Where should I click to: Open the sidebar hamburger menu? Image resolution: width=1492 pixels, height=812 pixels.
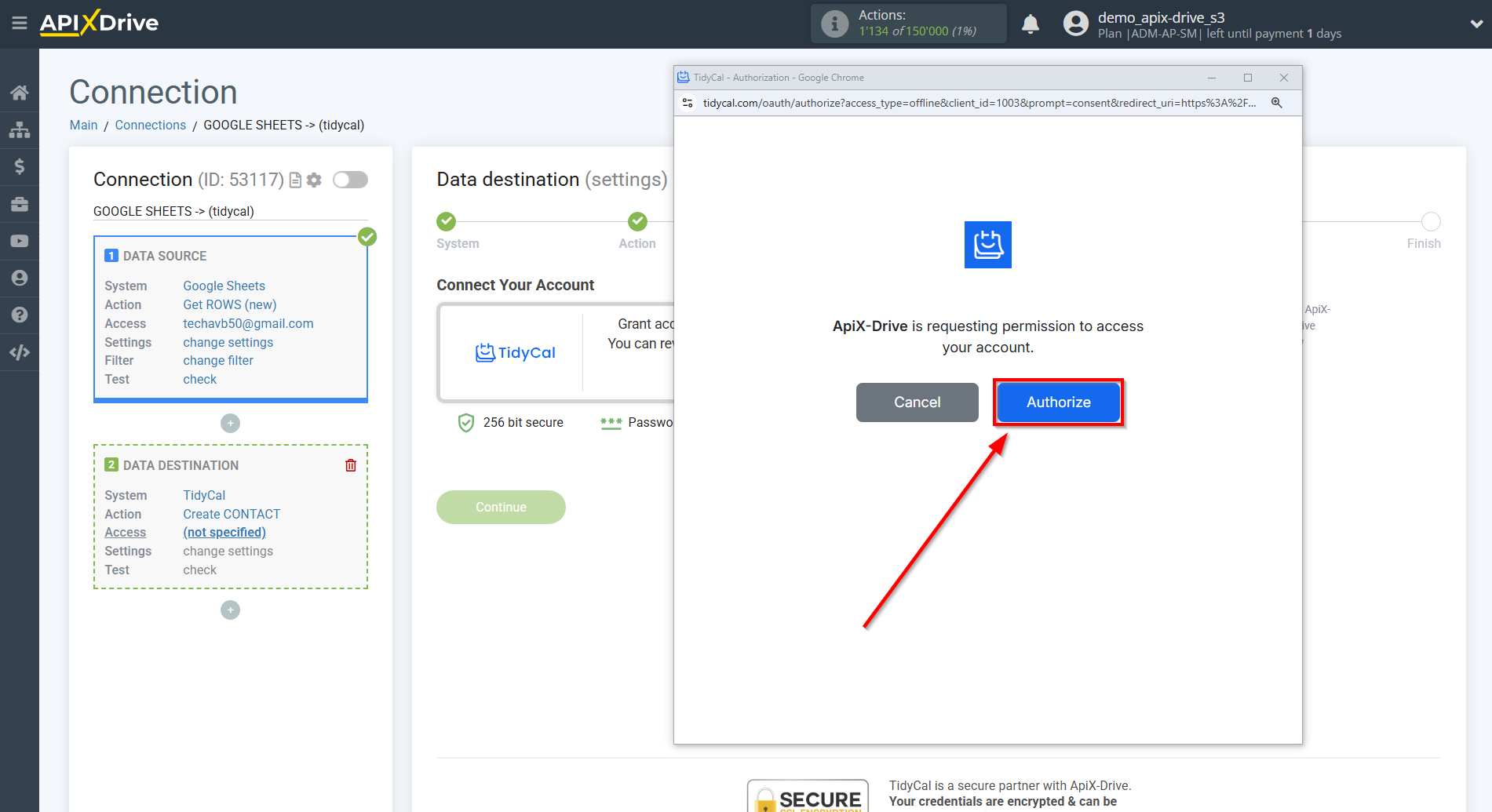20,24
